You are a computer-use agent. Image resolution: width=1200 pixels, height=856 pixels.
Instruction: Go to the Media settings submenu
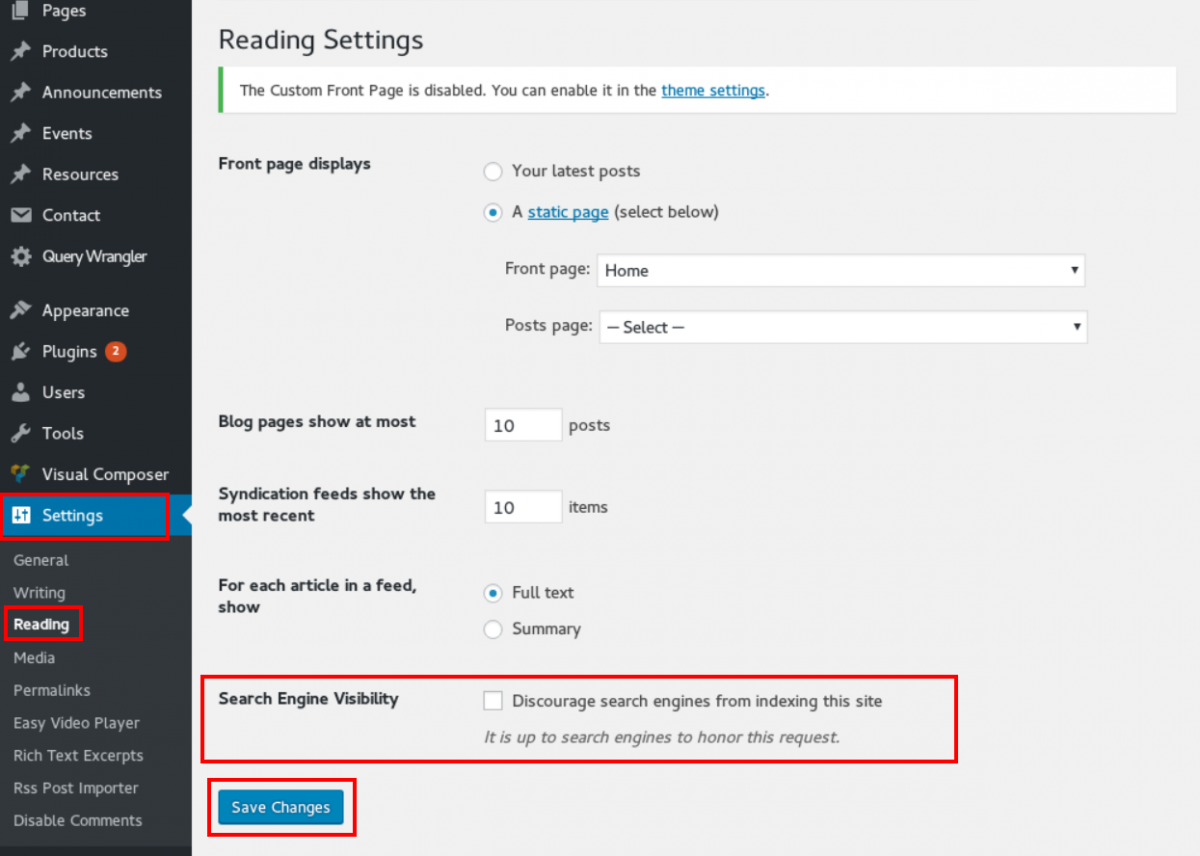(x=34, y=658)
